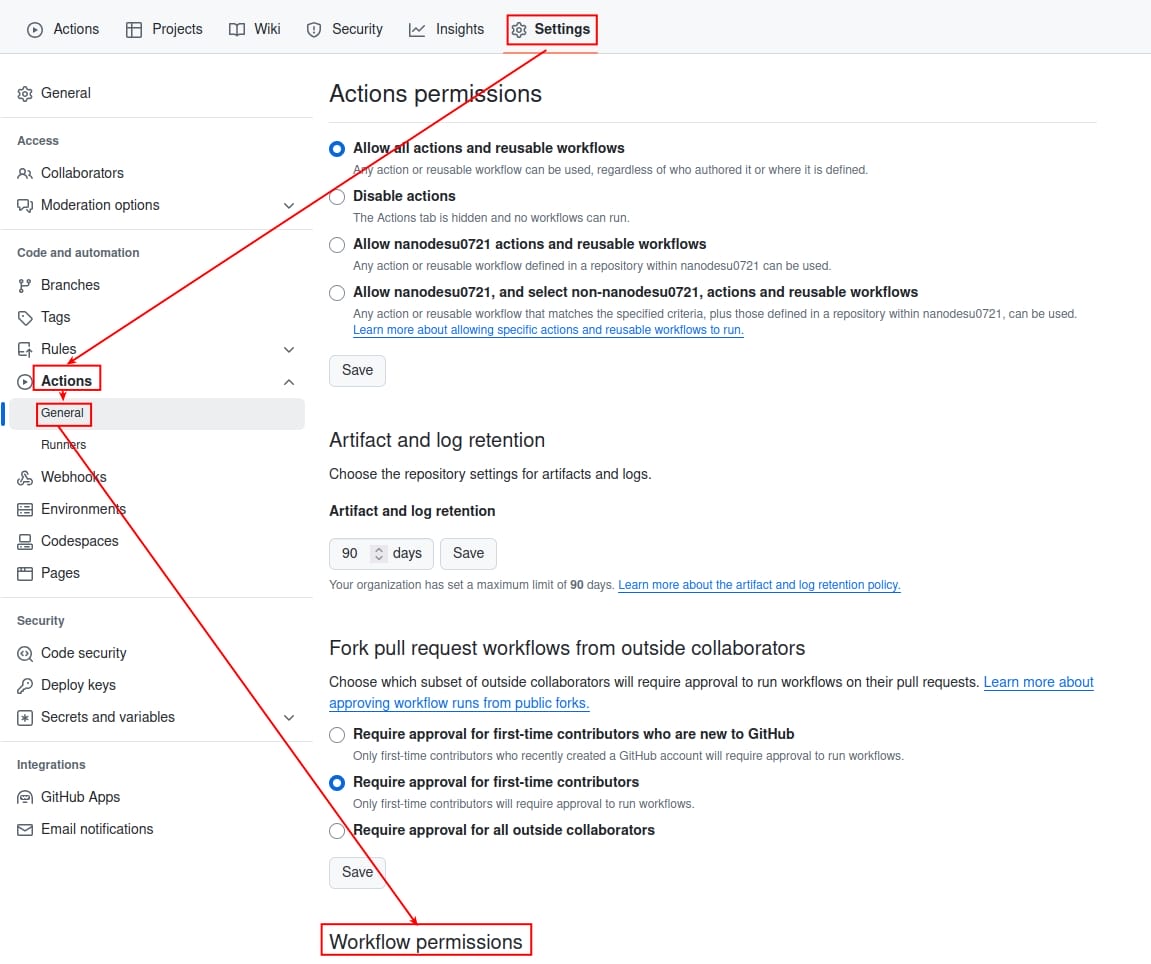
Task: Click the Secrets and variables asterisk icon
Action: pos(25,718)
